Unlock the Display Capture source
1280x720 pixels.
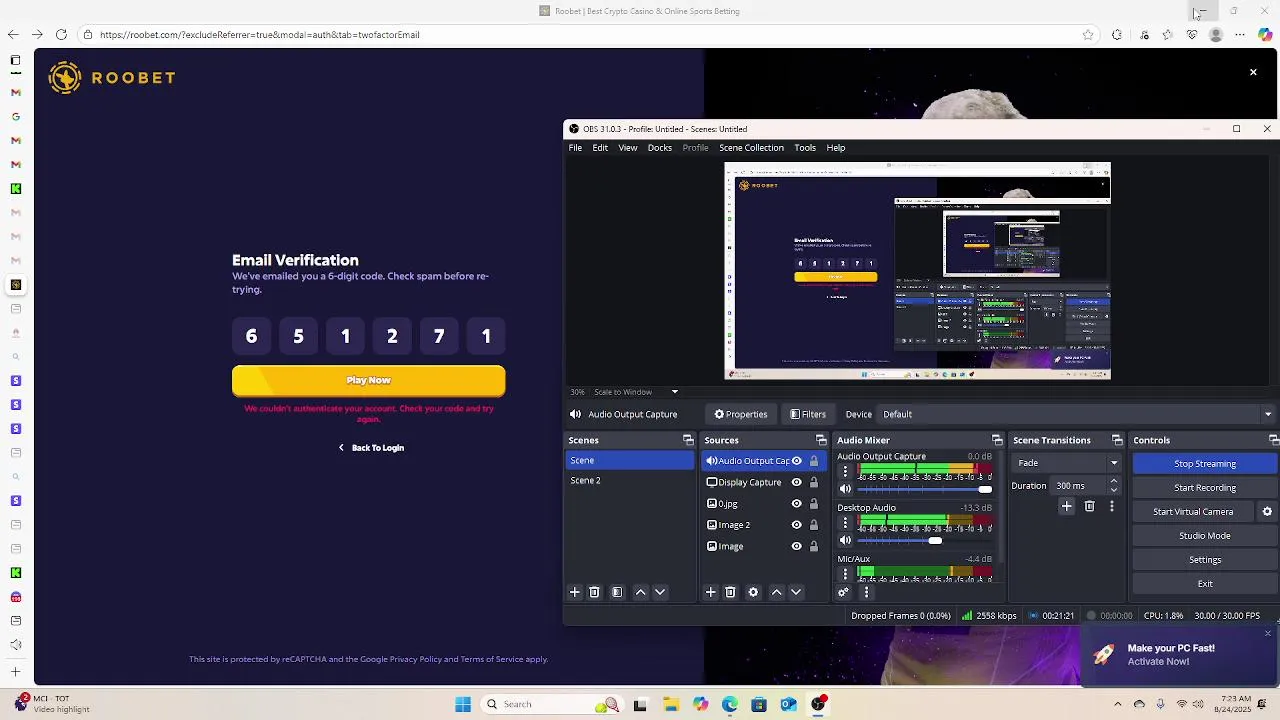click(x=814, y=482)
